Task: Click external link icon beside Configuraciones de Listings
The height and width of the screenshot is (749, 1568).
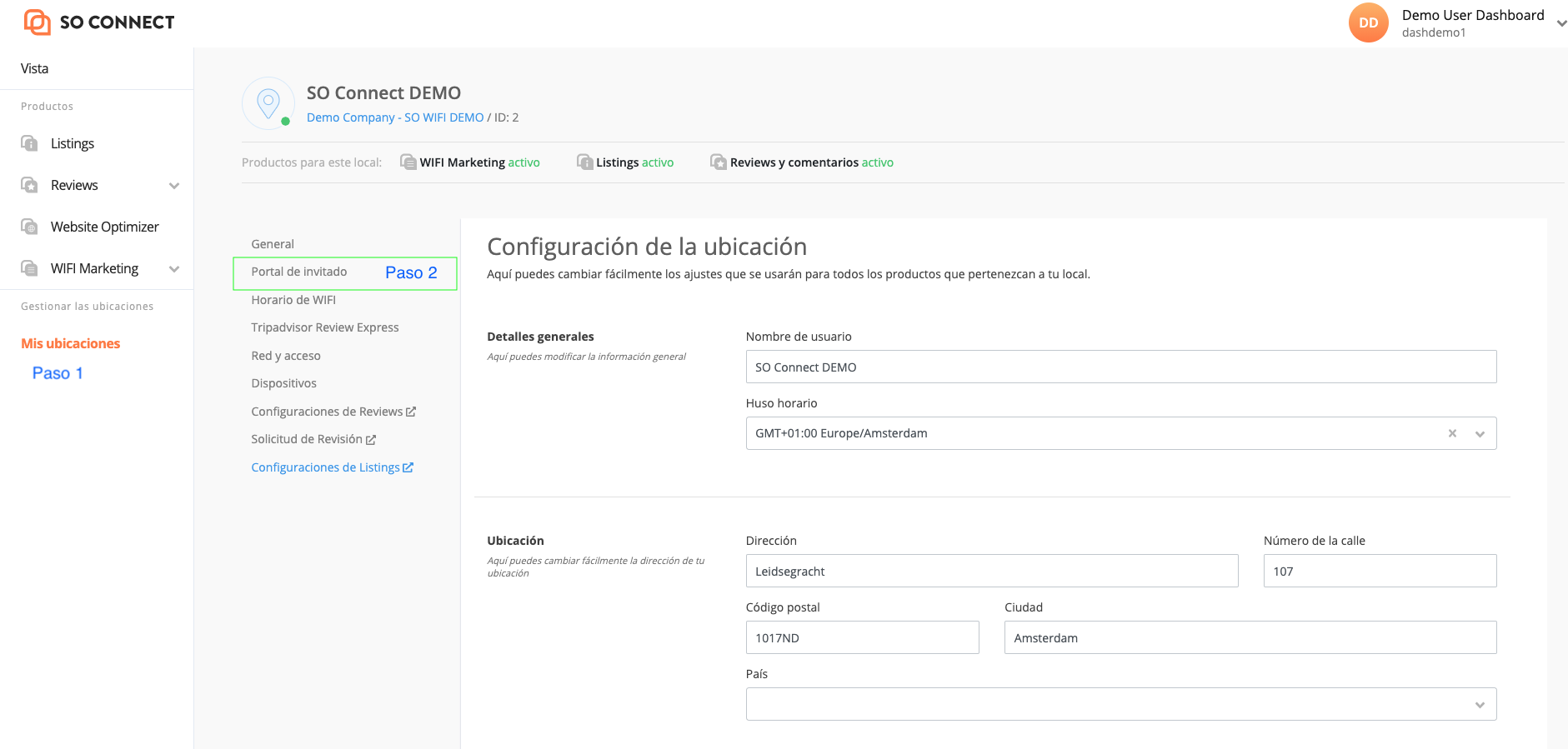Action: coord(408,467)
